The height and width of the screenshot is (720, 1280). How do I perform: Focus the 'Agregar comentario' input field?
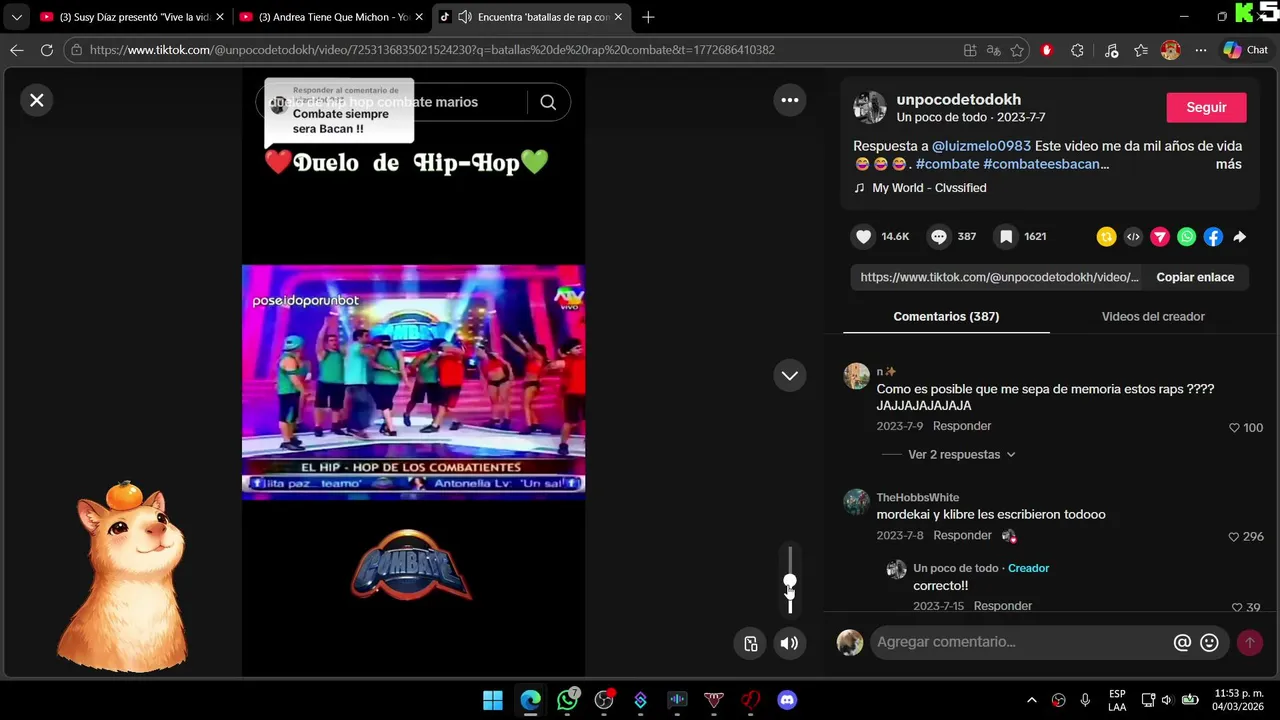(1020, 642)
